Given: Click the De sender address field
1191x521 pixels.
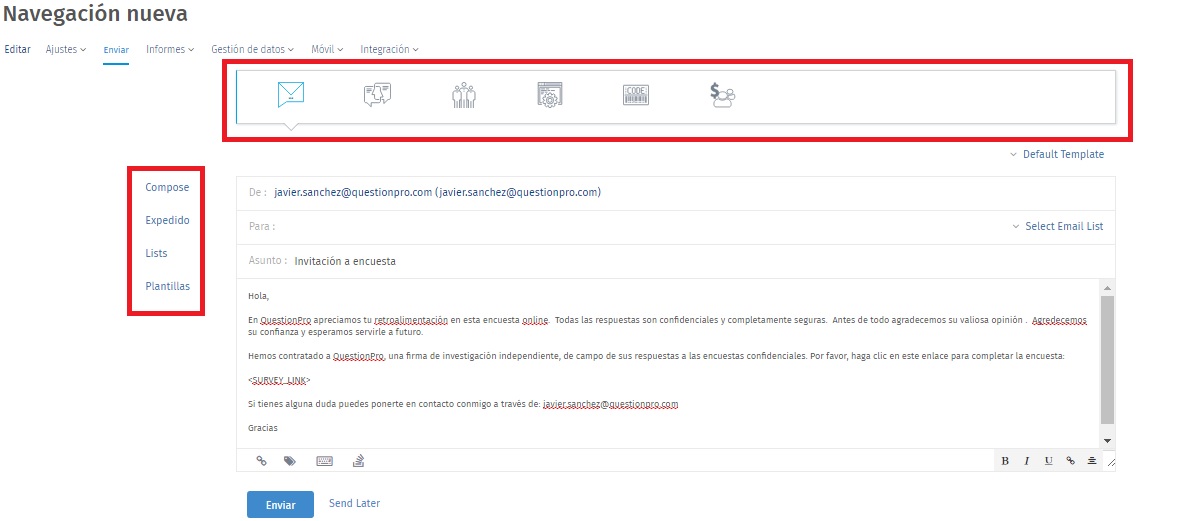Looking at the screenshot, I should pos(676,193).
